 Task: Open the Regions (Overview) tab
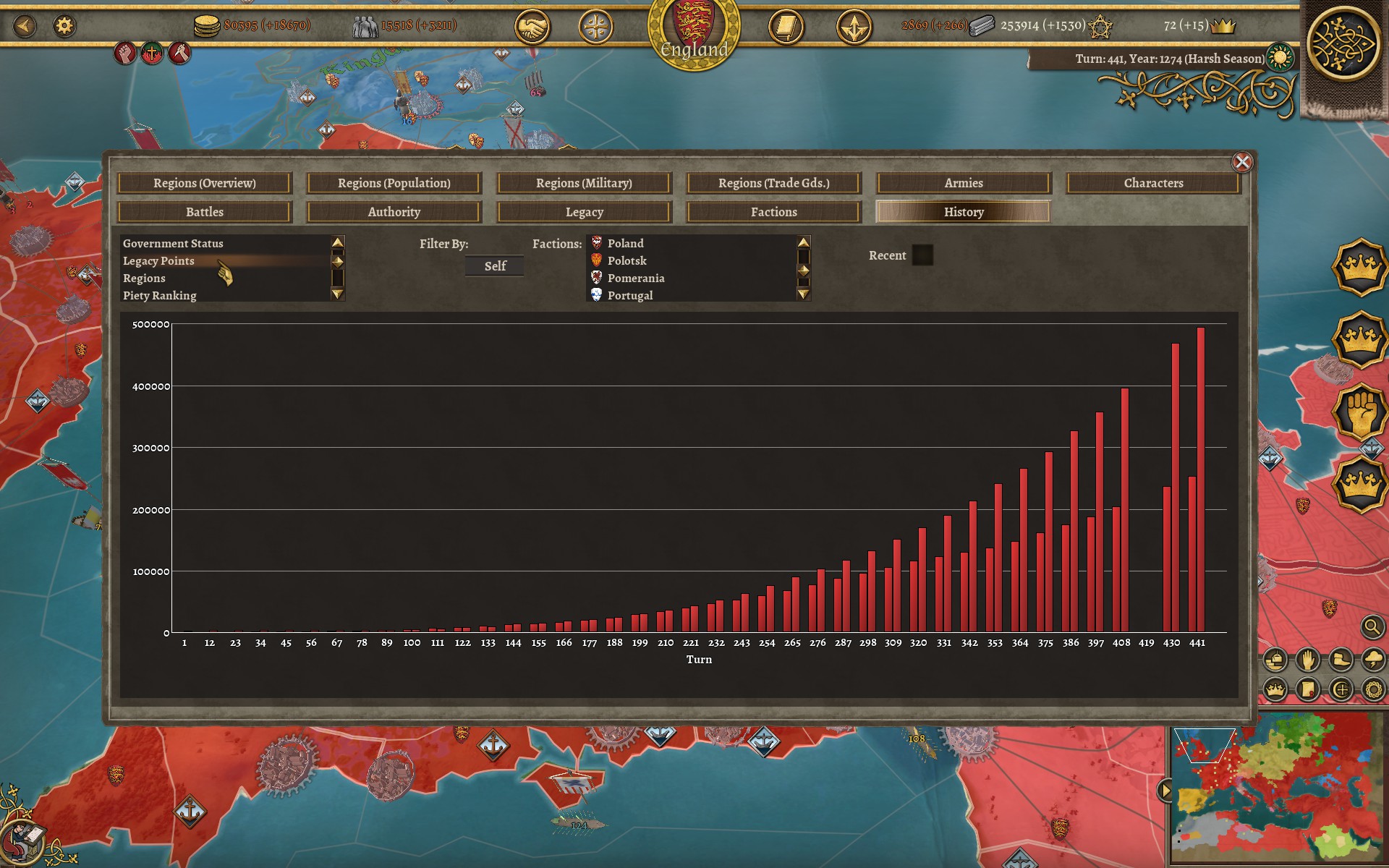[x=205, y=183]
